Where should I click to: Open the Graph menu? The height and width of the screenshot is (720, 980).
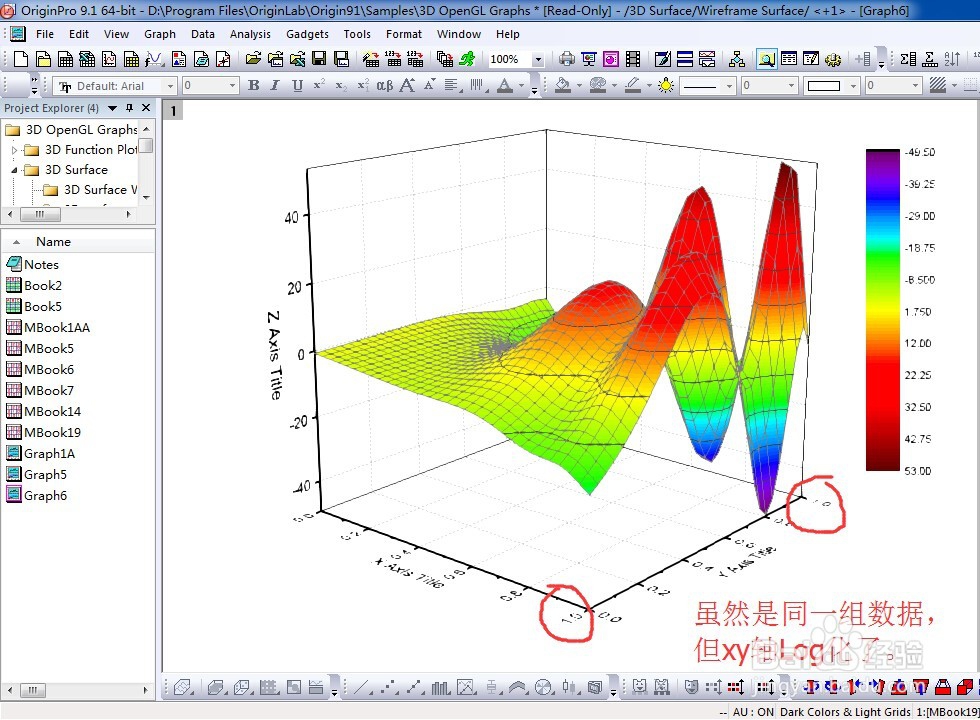click(160, 34)
